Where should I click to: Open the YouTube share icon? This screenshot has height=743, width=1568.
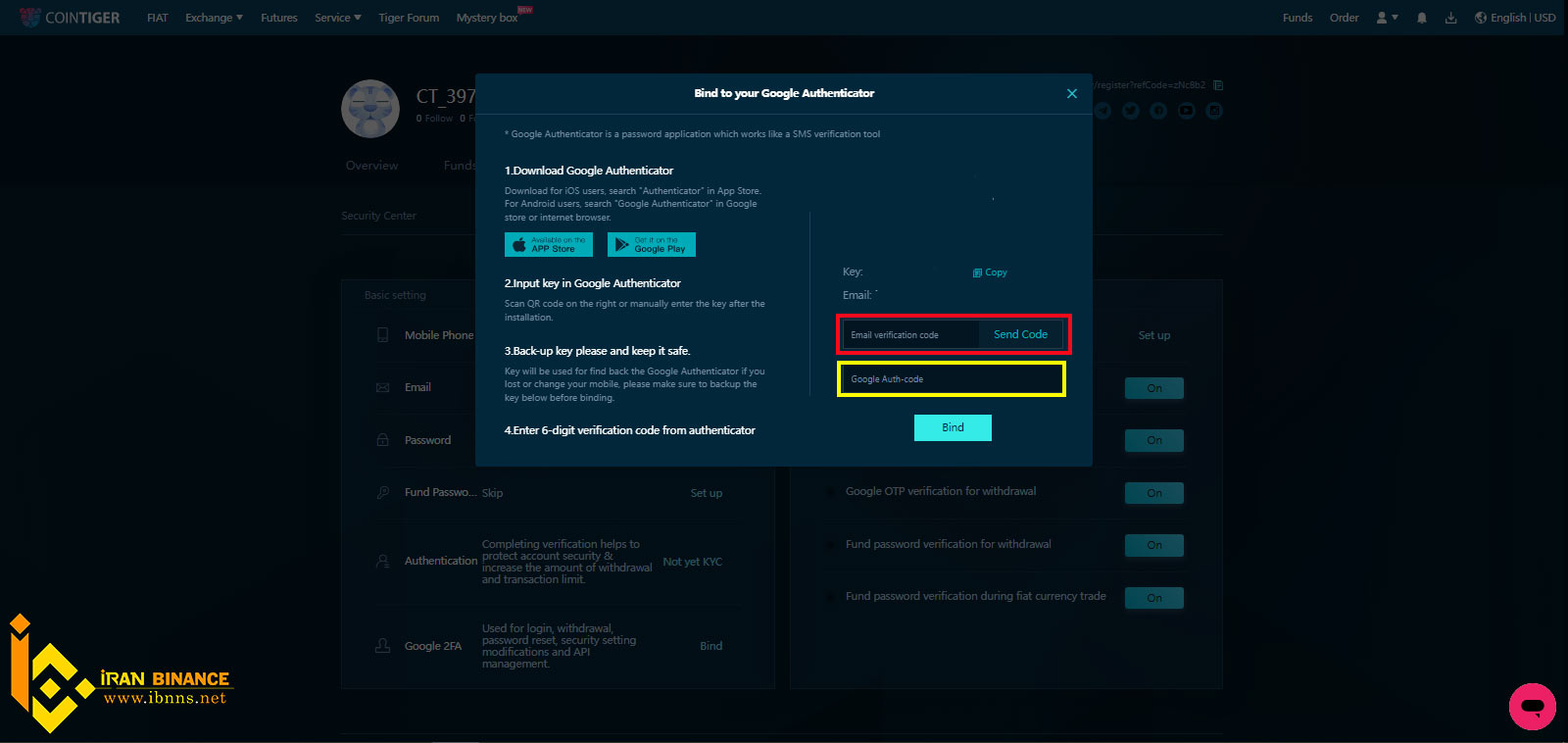1187,111
